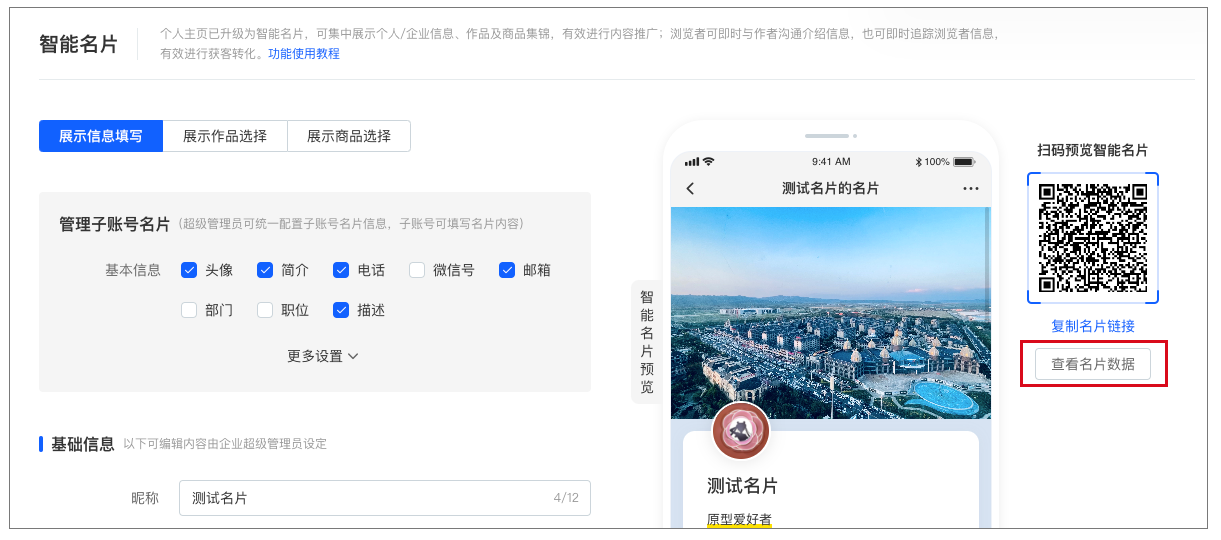The image size is (1221, 540).
Task: Enable the 职位 checkbox
Action: point(265,310)
